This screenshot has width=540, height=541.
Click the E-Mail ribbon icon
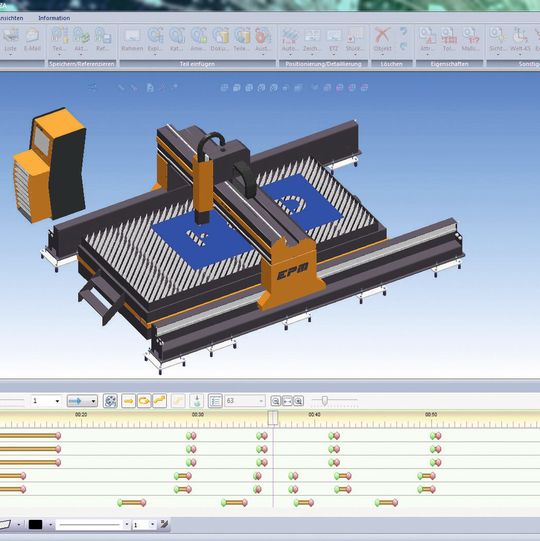pyautogui.click(x=32, y=36)
